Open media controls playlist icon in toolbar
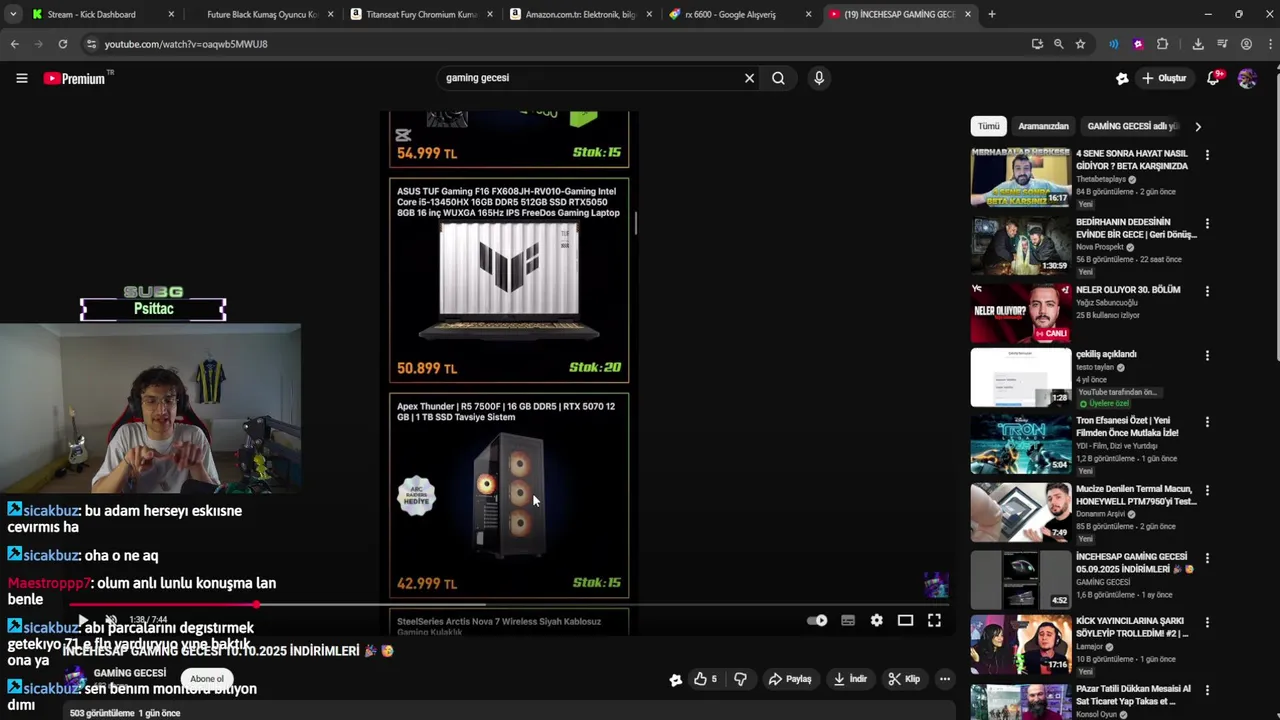This screenshot has width=1280, height=720. 1222,44
